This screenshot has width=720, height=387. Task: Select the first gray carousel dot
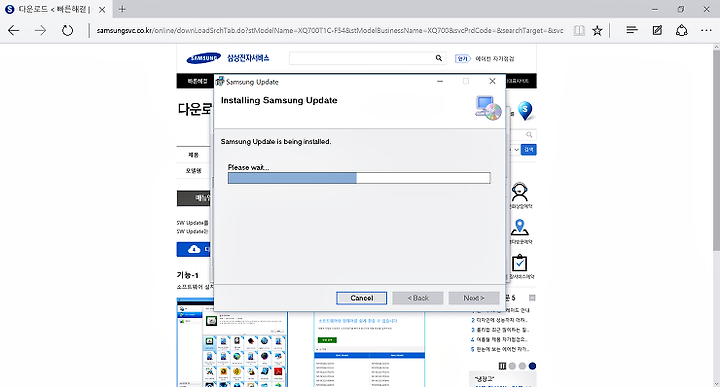(512, 366)
